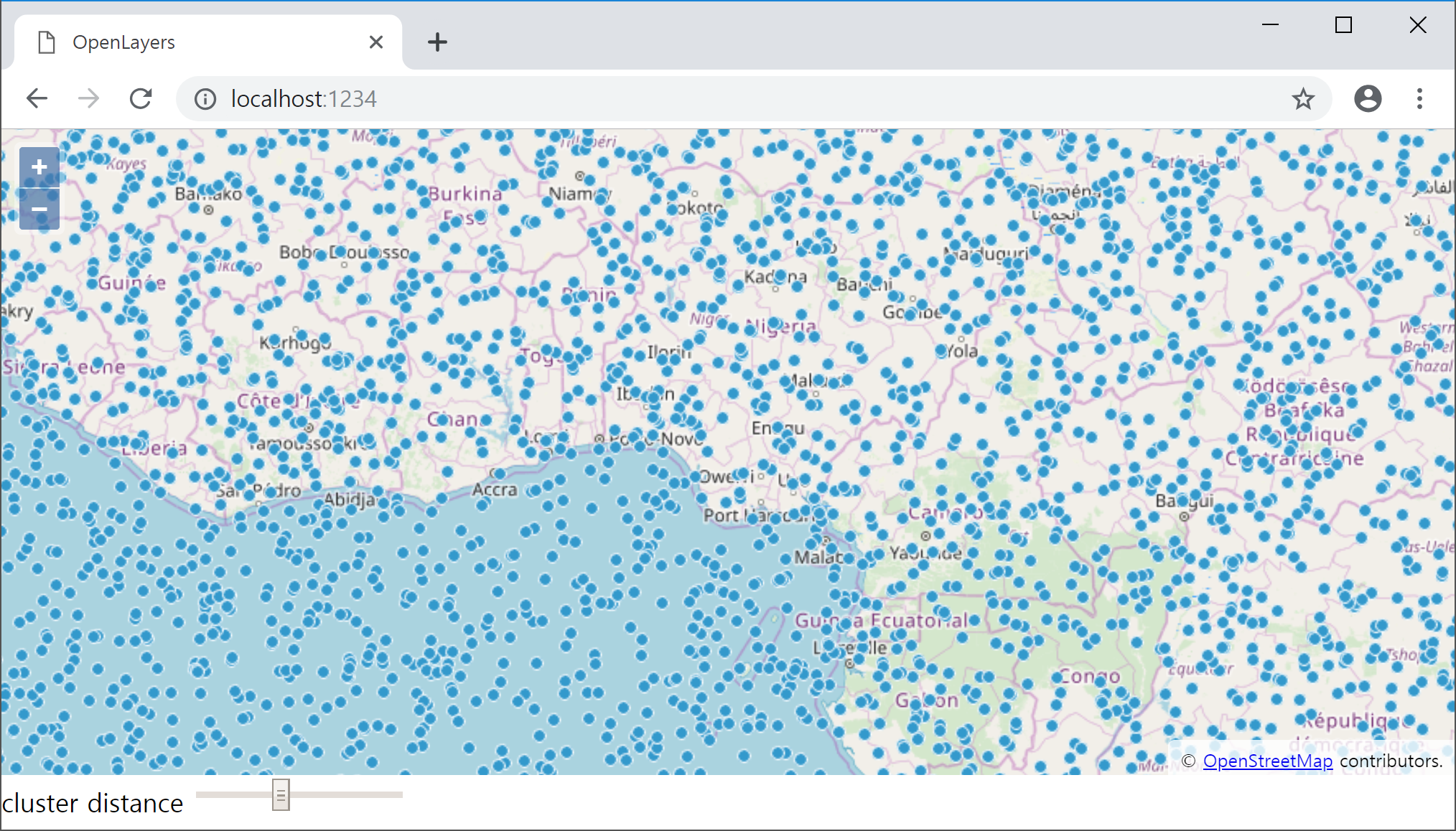Viewport: 1456px width, 831px height.
Task: Zoom in on the map
Action: tap(39, 167)
